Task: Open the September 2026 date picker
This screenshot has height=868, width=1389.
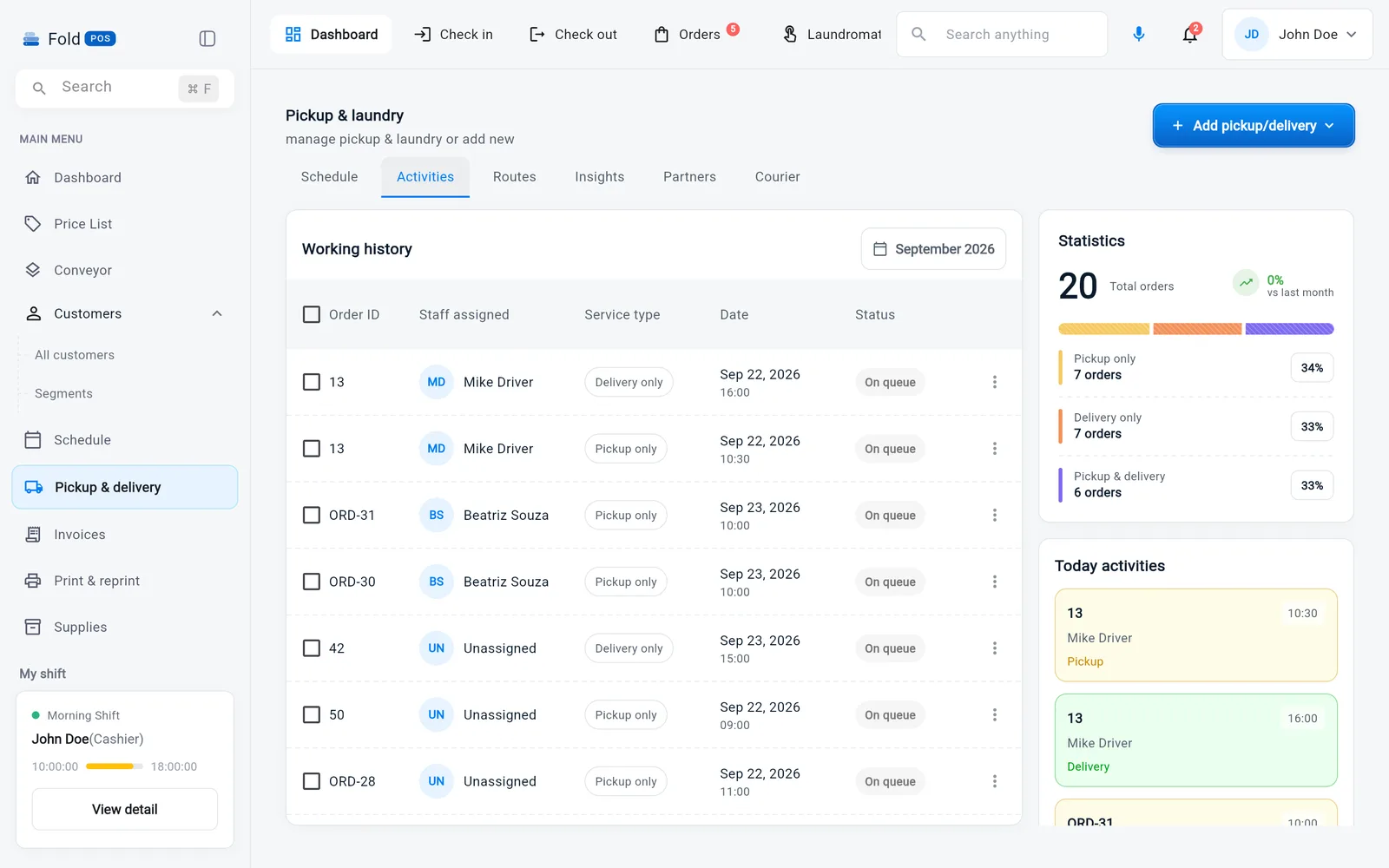Action: coord(933,249)
